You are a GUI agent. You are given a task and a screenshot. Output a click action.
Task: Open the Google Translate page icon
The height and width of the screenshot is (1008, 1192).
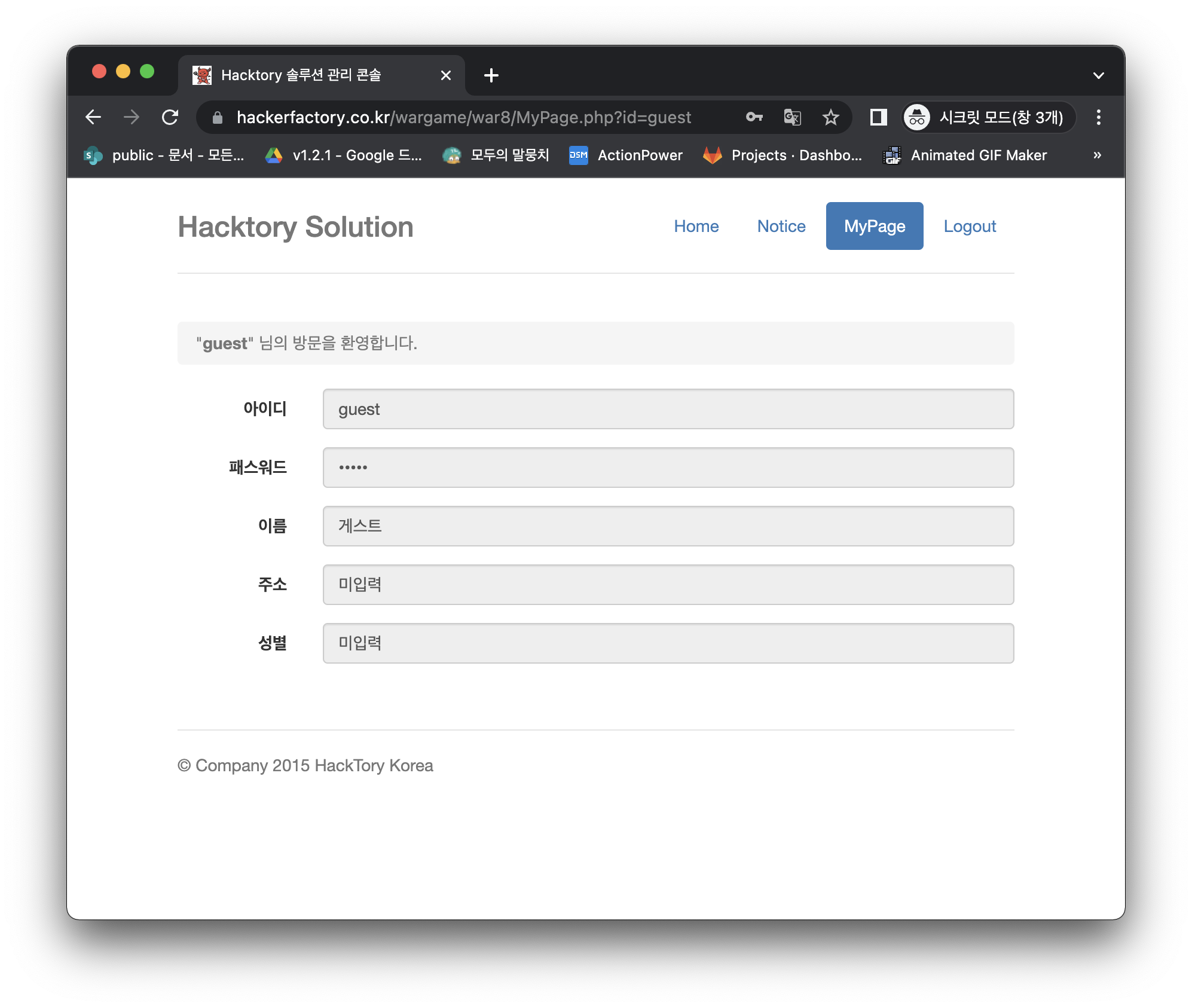click(x=792, y=117)
